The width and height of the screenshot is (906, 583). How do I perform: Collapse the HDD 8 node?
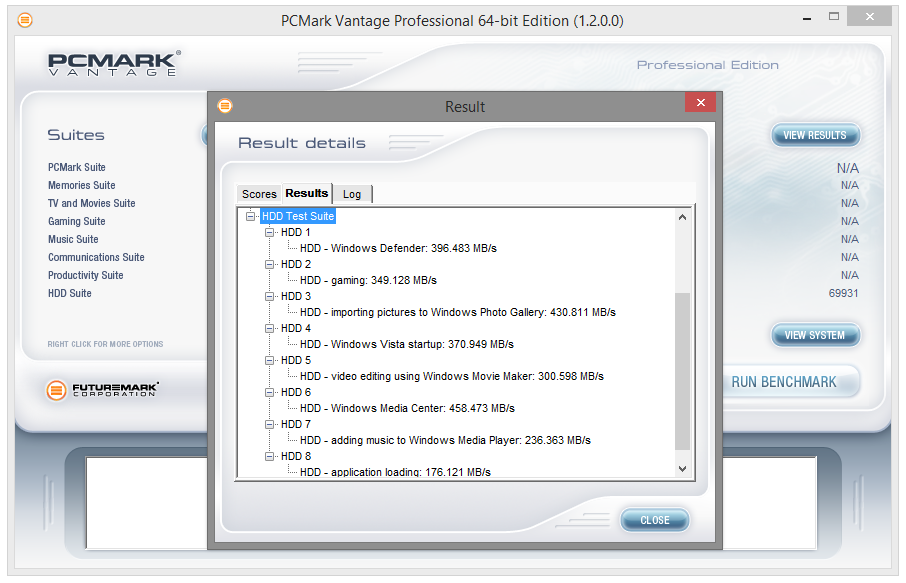tap(269, 456)
